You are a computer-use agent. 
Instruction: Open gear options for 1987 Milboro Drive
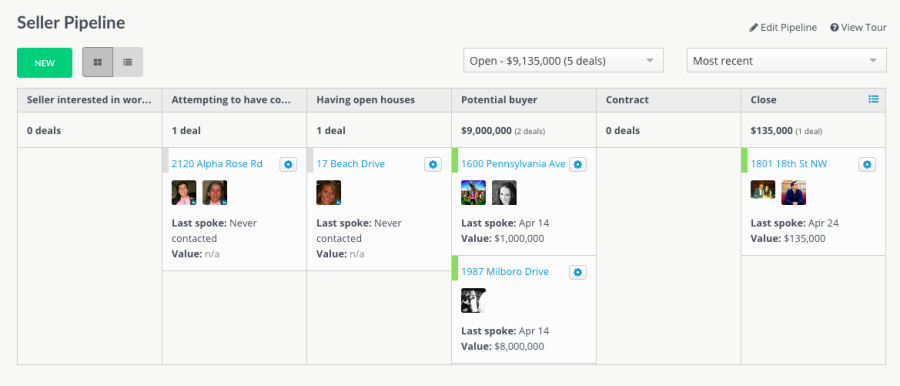click(577, 272)
